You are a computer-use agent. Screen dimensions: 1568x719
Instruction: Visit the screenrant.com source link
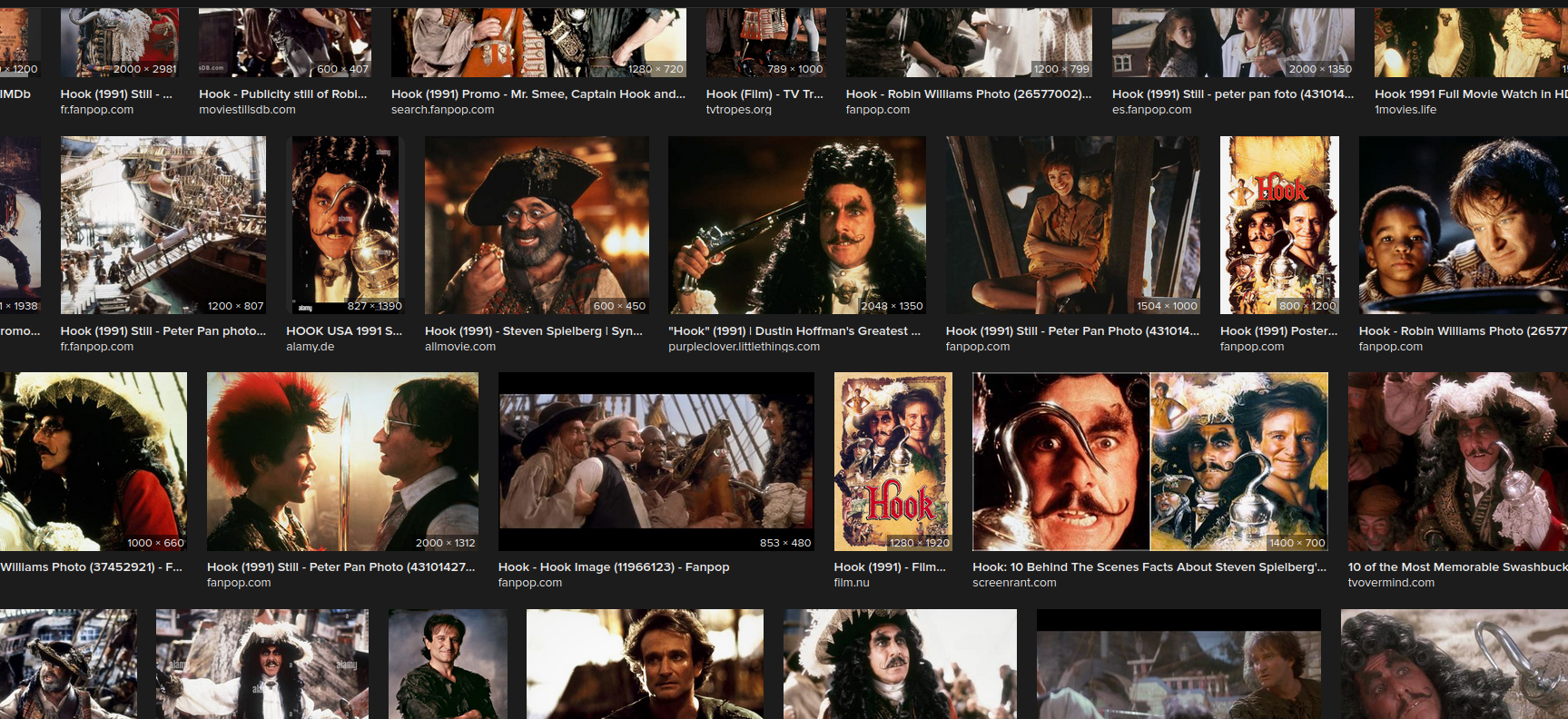(1014, 582)
